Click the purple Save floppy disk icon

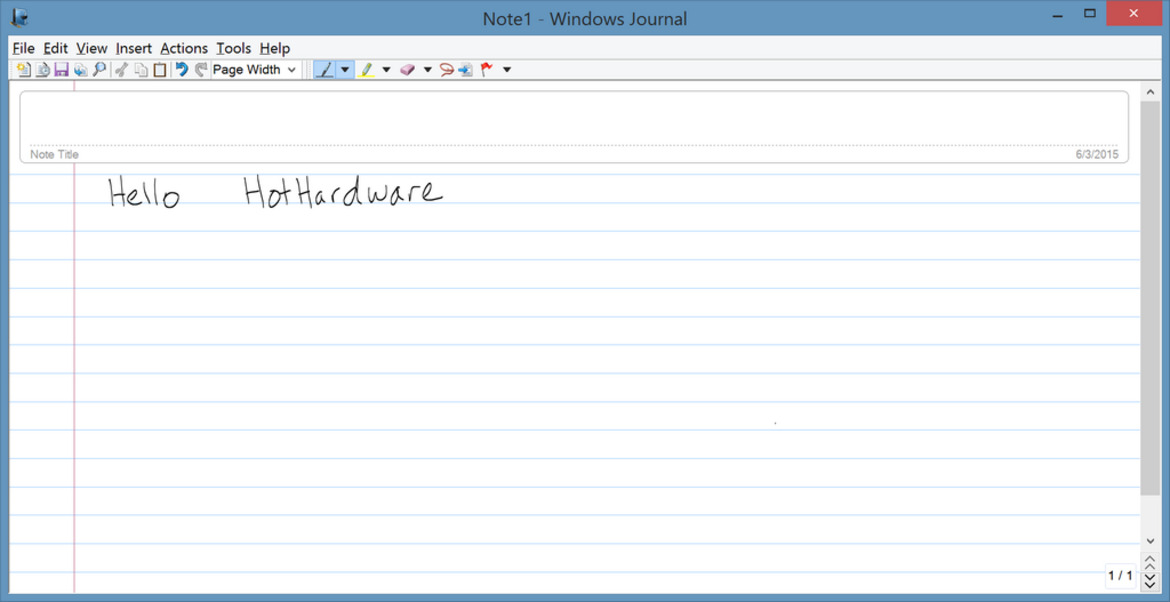pos(61,70)
